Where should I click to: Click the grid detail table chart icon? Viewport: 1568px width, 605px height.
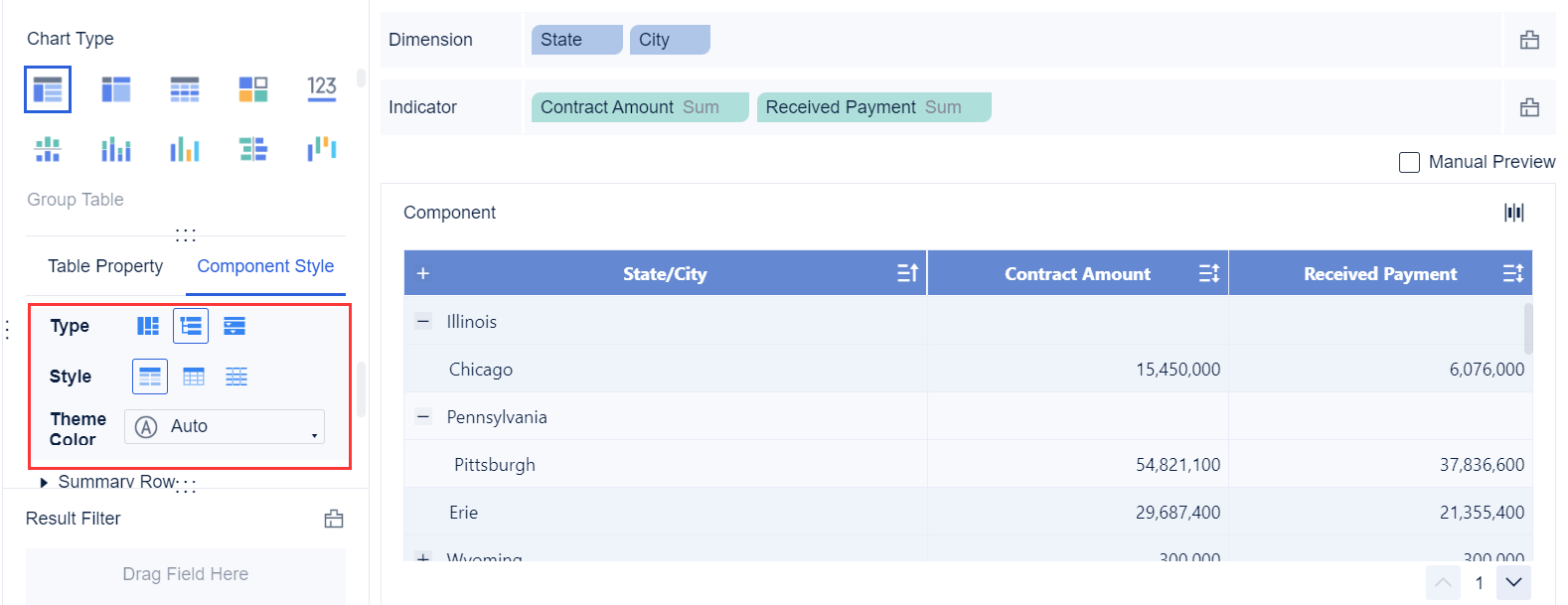tap(185, 89)
